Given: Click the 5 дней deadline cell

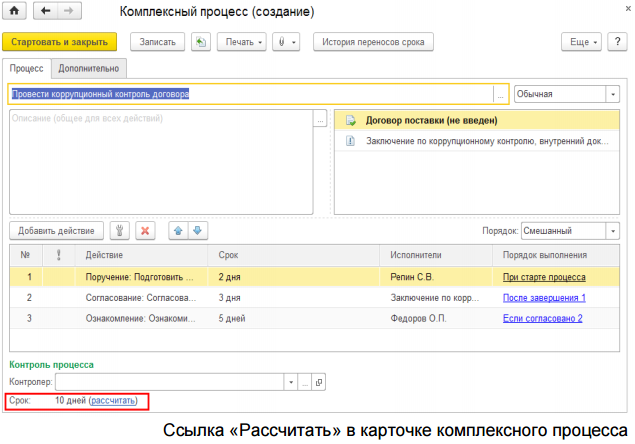Looking at the screenshot, I should coord(294,318).
